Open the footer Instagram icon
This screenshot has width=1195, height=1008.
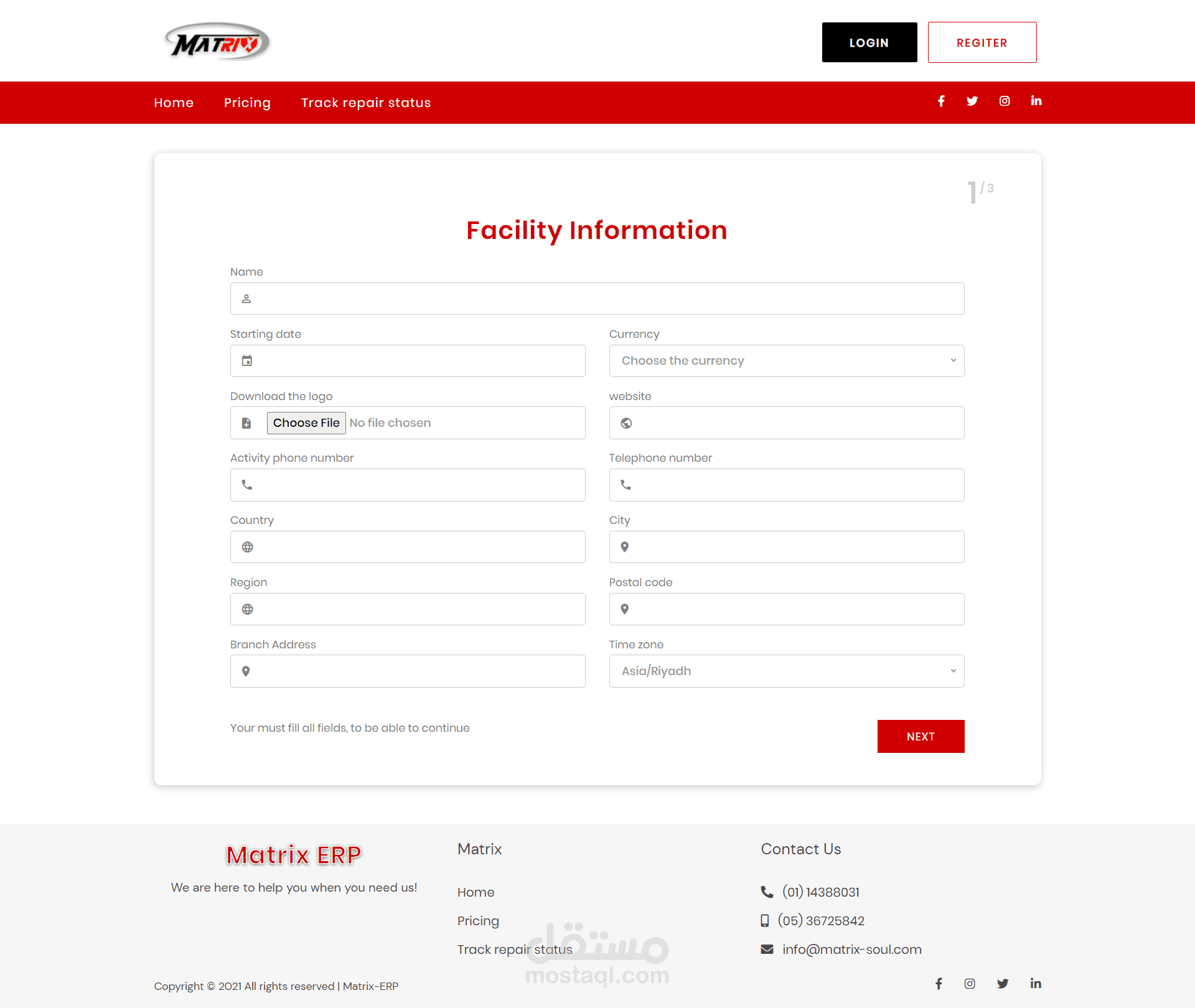click(x=970, y=983)
